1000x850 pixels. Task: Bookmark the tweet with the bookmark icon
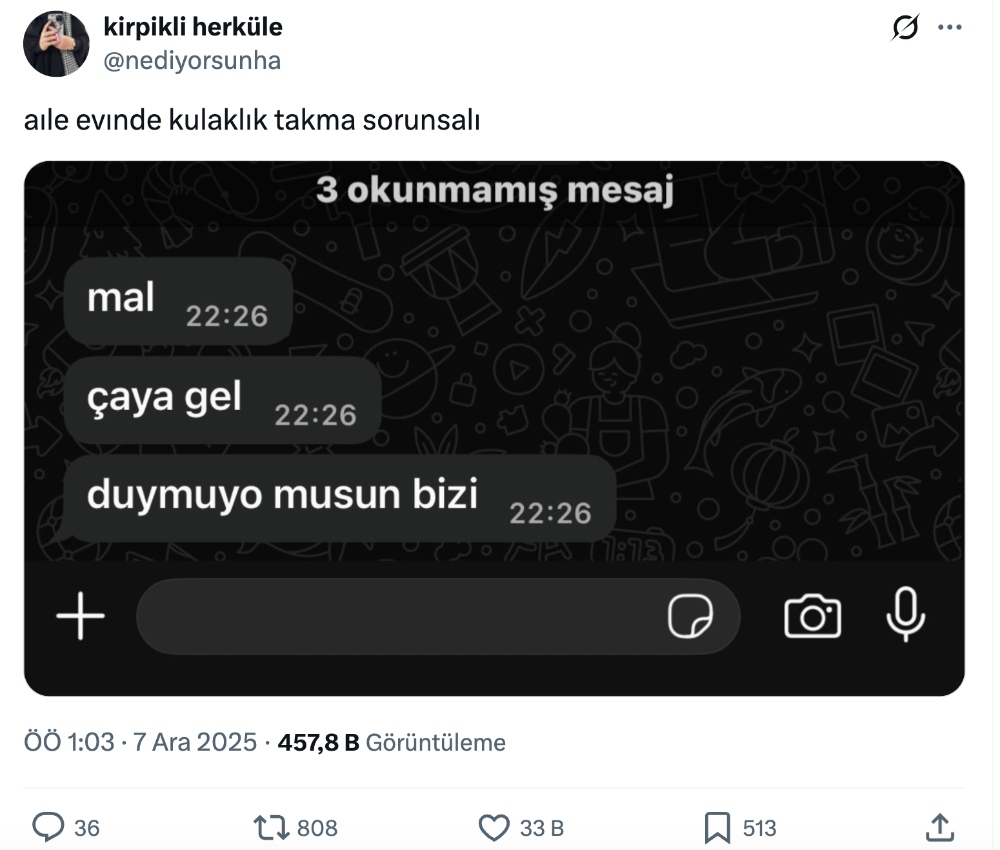pos(717,827)
